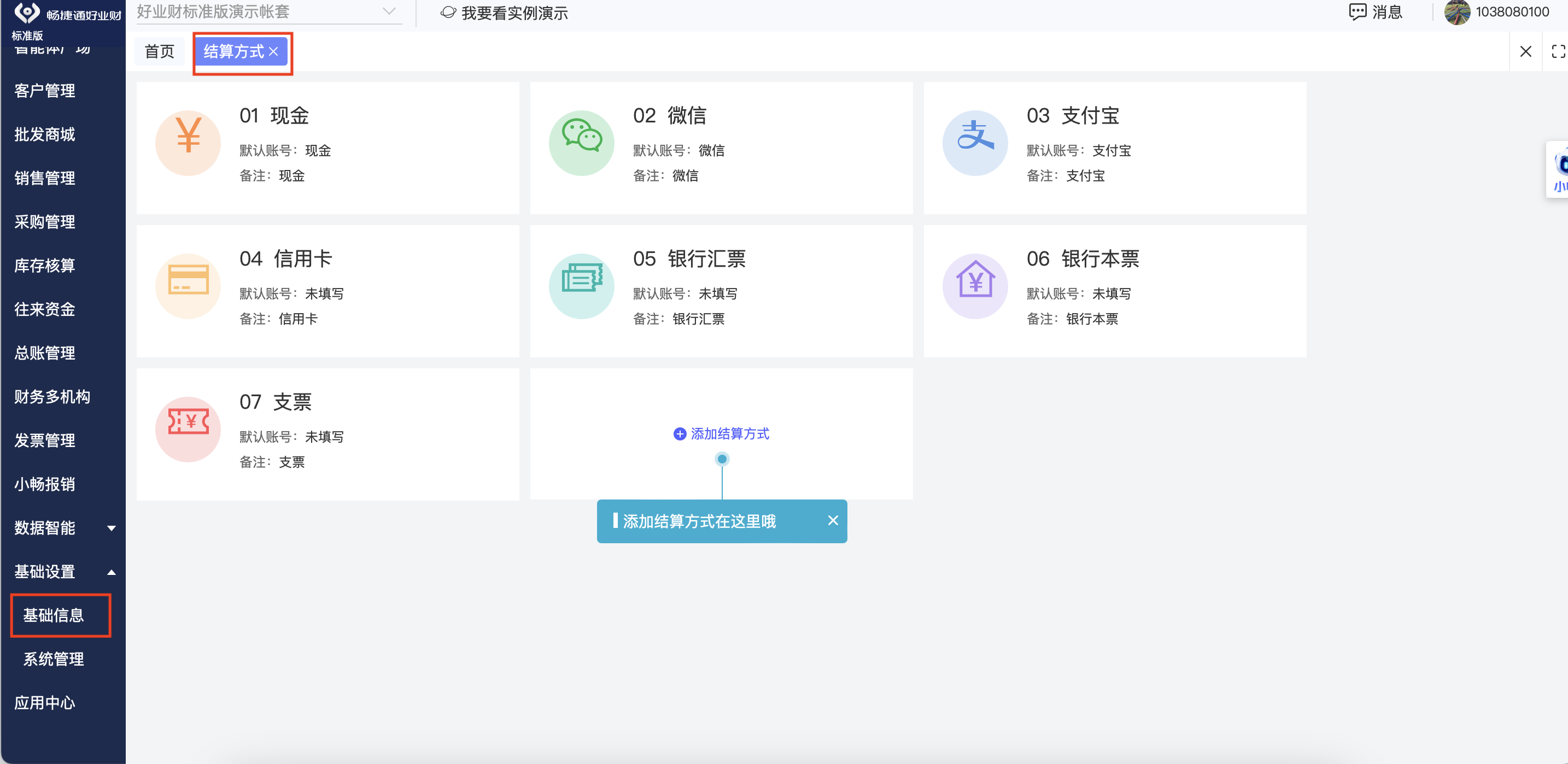1568x764 pixels.
Task: Click the orange credit card icon
Action: [188, 286]
